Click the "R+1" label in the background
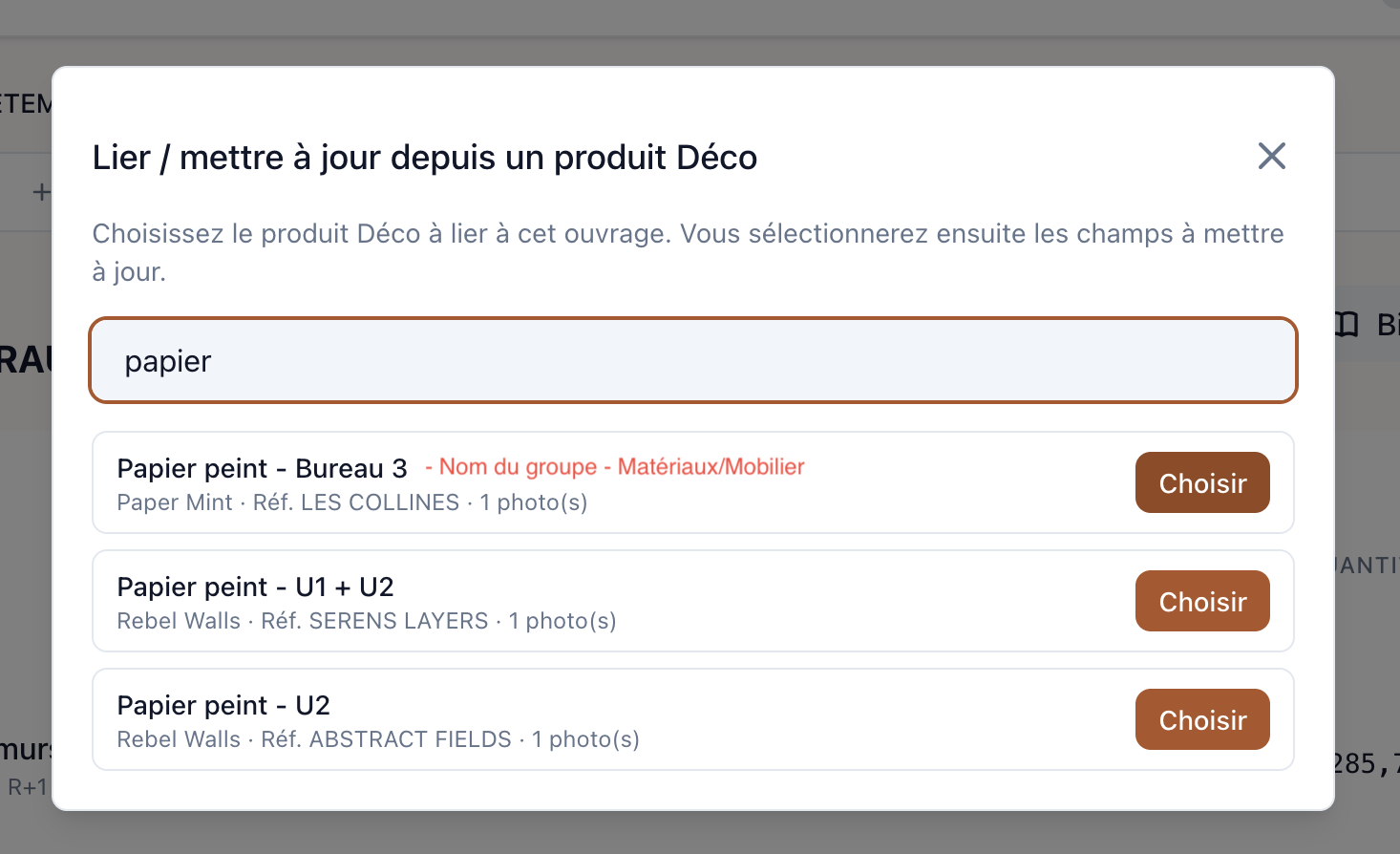 click(28, 787)
